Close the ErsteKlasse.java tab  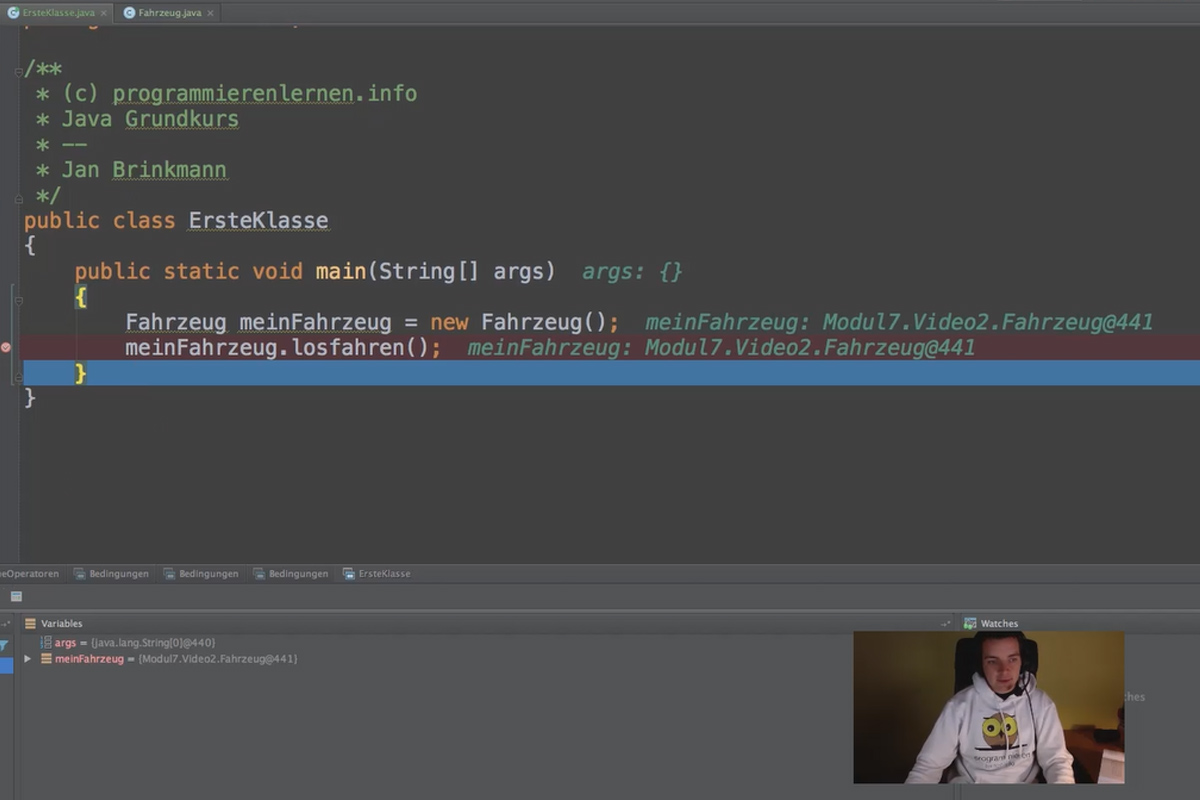104,13
